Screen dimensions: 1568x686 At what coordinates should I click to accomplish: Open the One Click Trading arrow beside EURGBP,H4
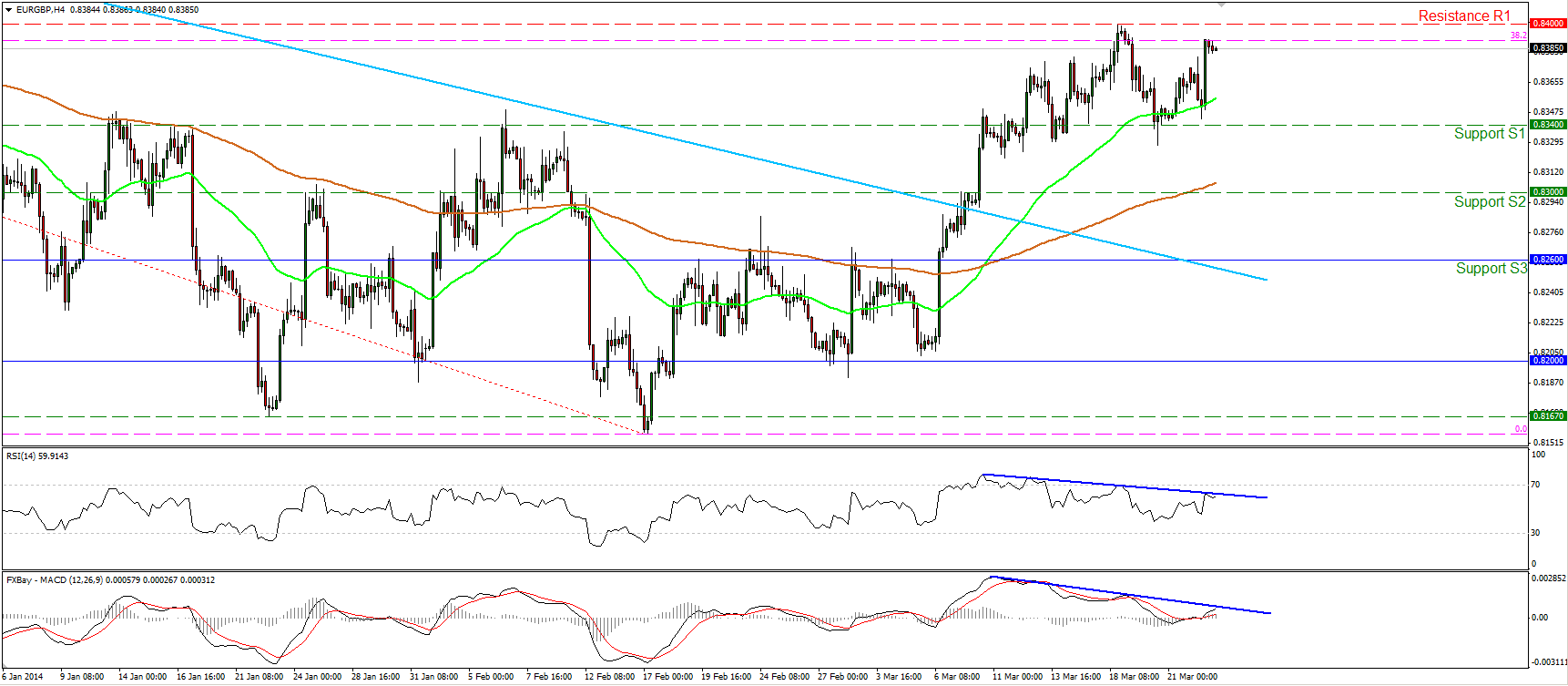click(x=9, y=9)
